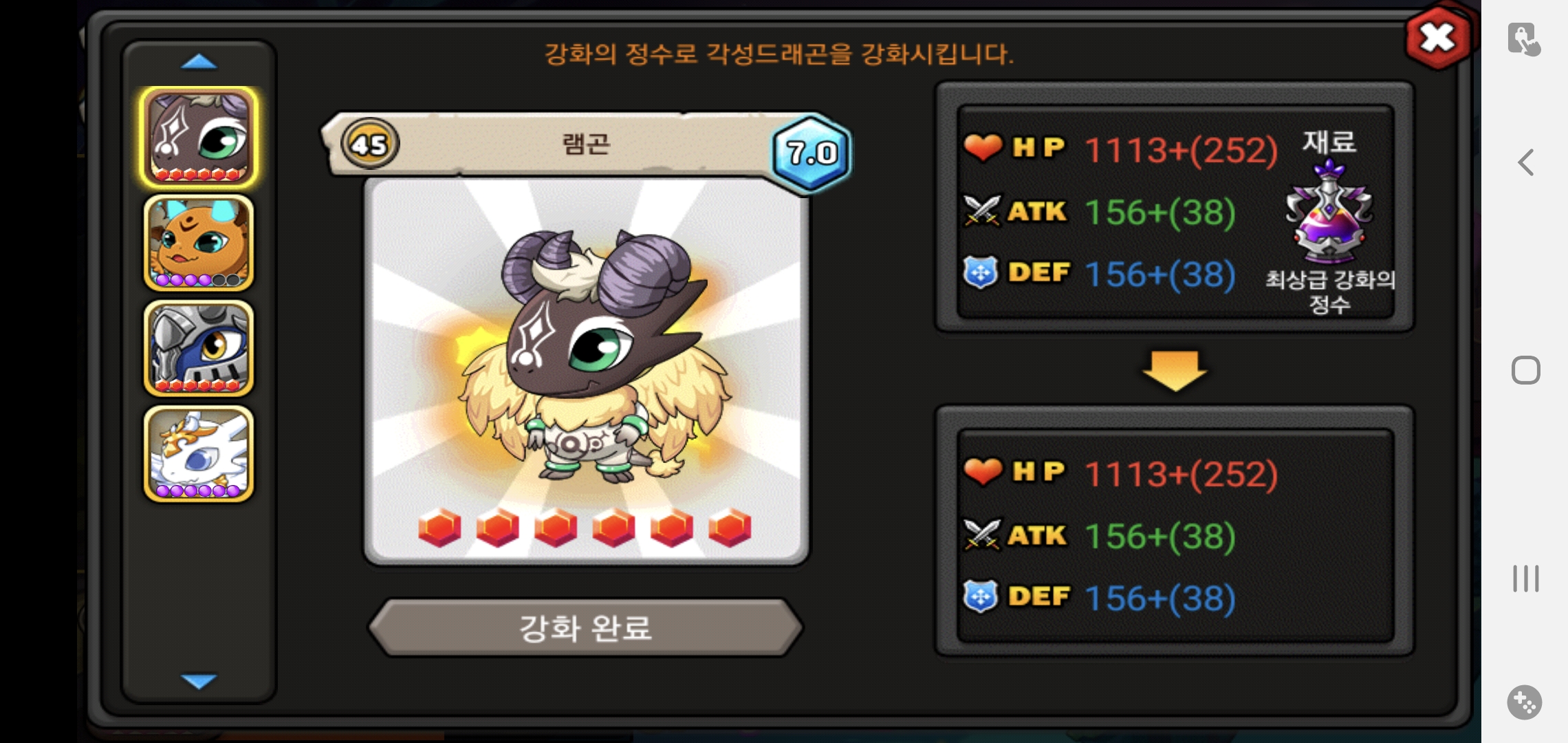Tap the level 45 coin badge

coord(370,144)
